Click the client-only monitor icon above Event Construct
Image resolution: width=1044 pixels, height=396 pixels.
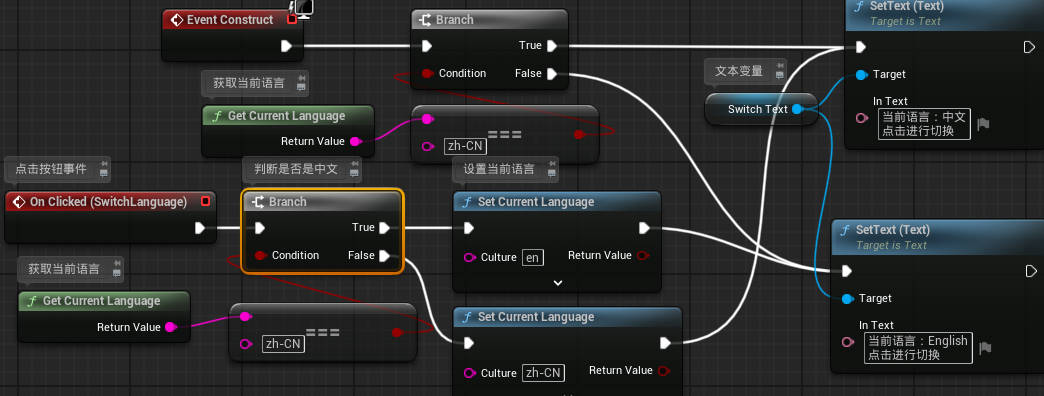(304, 8)
